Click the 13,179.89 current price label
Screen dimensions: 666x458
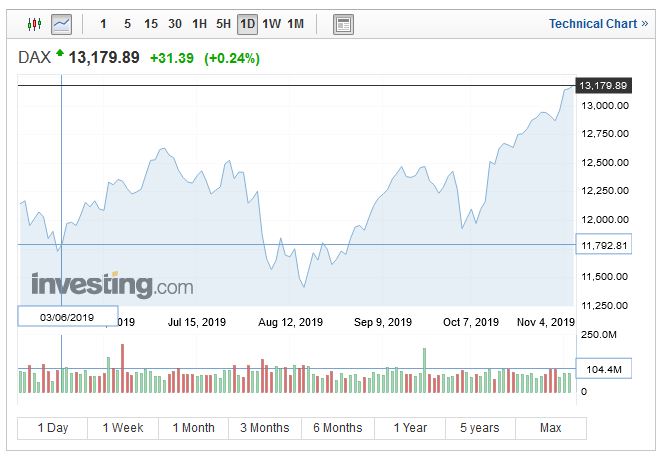pos(604,86)
